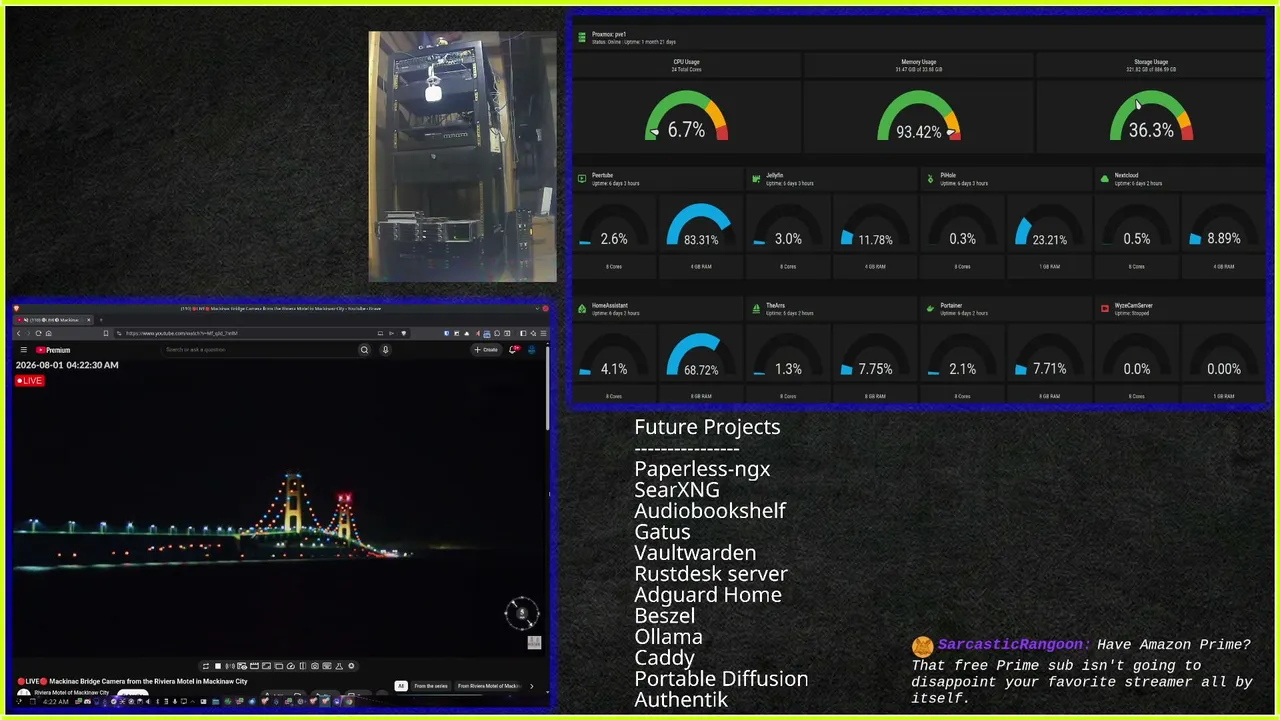This screenshot has height=720, width=1280.
Task: Click the video timestamp 2026-08-01 text
Action: click(67, 366)
